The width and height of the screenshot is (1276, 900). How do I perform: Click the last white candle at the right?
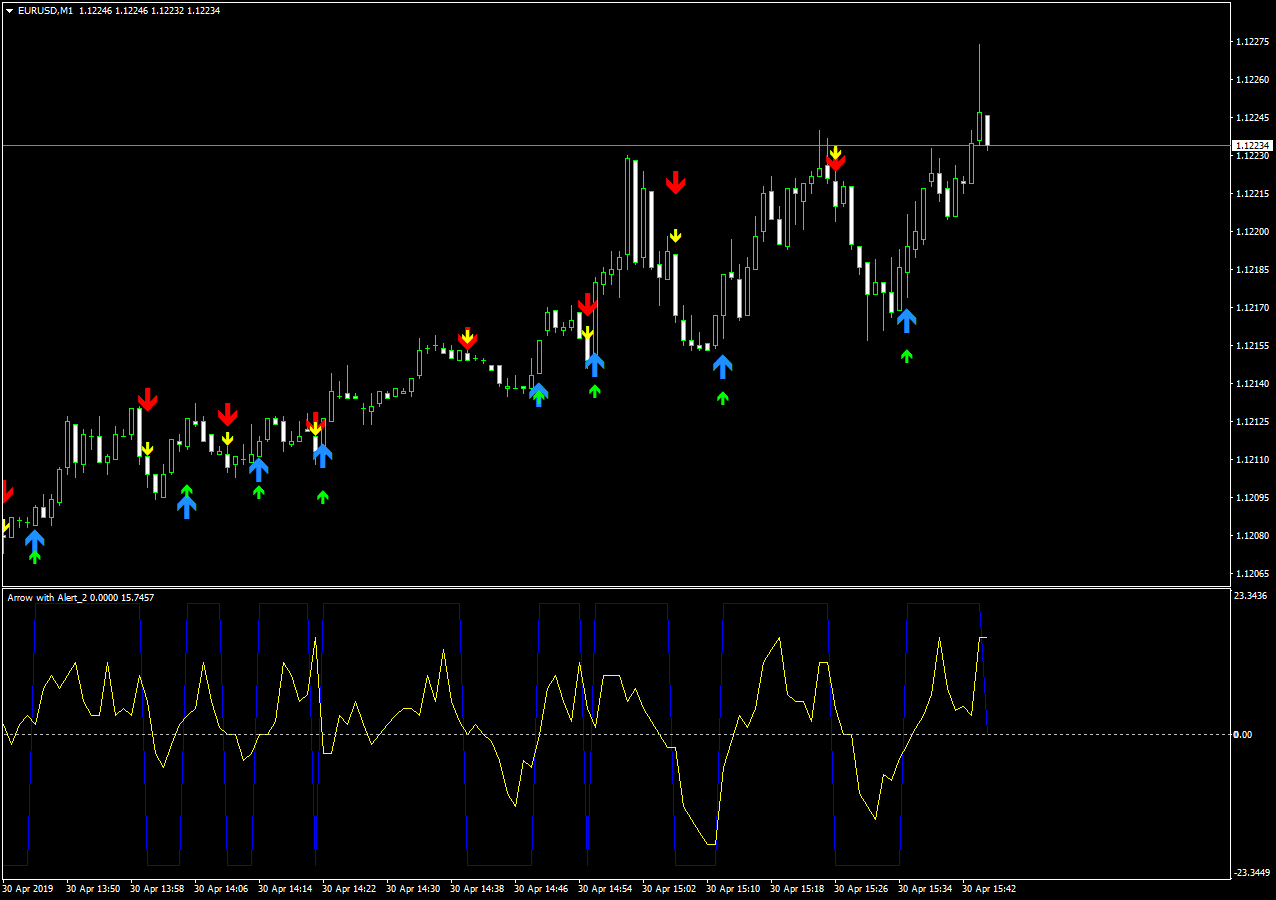tap(987, 131)
